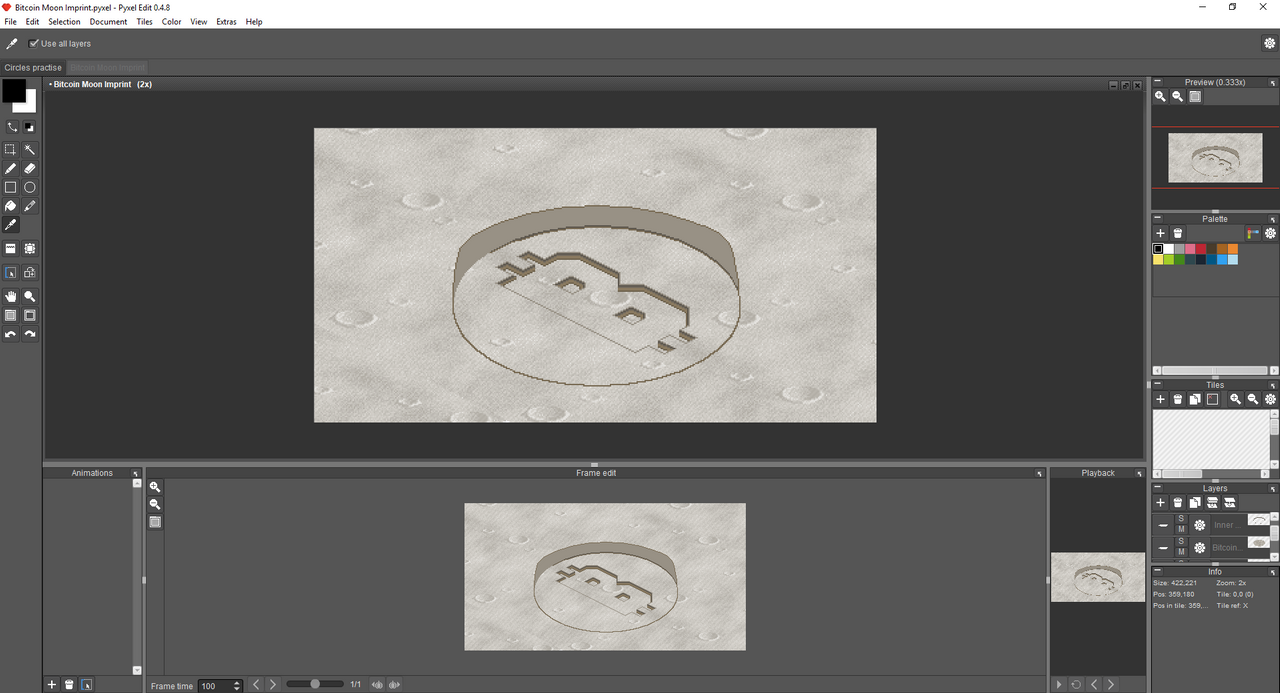Select the tile placer tool
Screen dimensions: 1280x693
pos(11,249)
